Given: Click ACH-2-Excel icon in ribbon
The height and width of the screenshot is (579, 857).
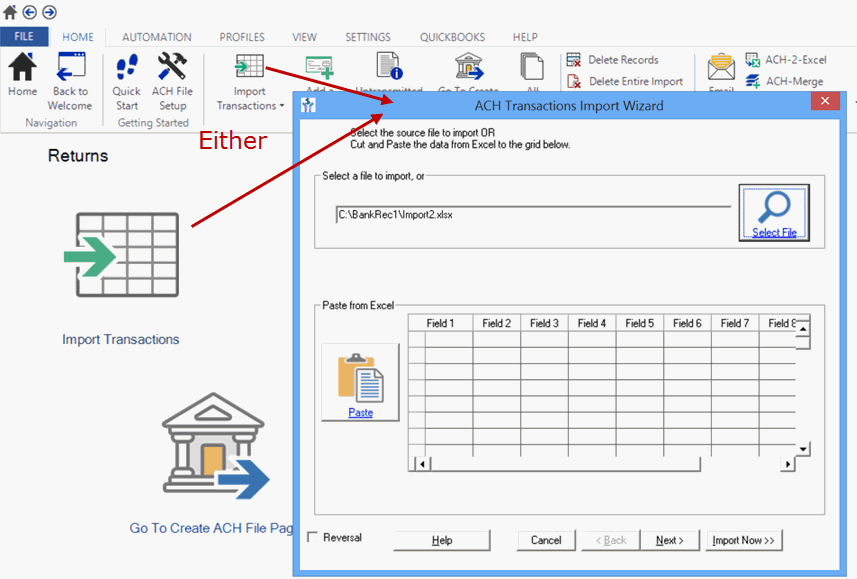Looking at the screenshot, I should tap(752, 60).
